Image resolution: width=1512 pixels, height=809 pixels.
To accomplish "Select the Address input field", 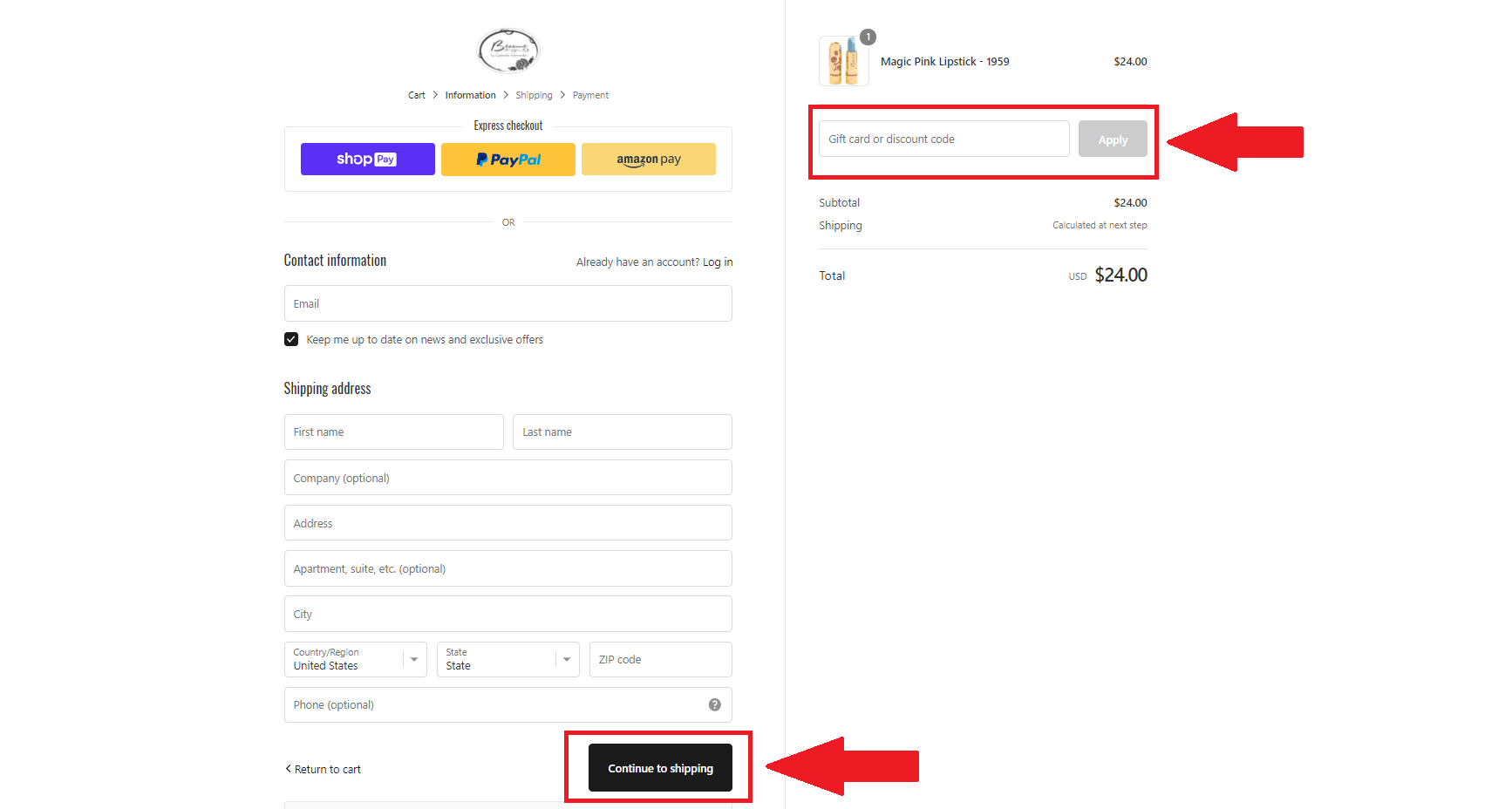I will (507, 523).
